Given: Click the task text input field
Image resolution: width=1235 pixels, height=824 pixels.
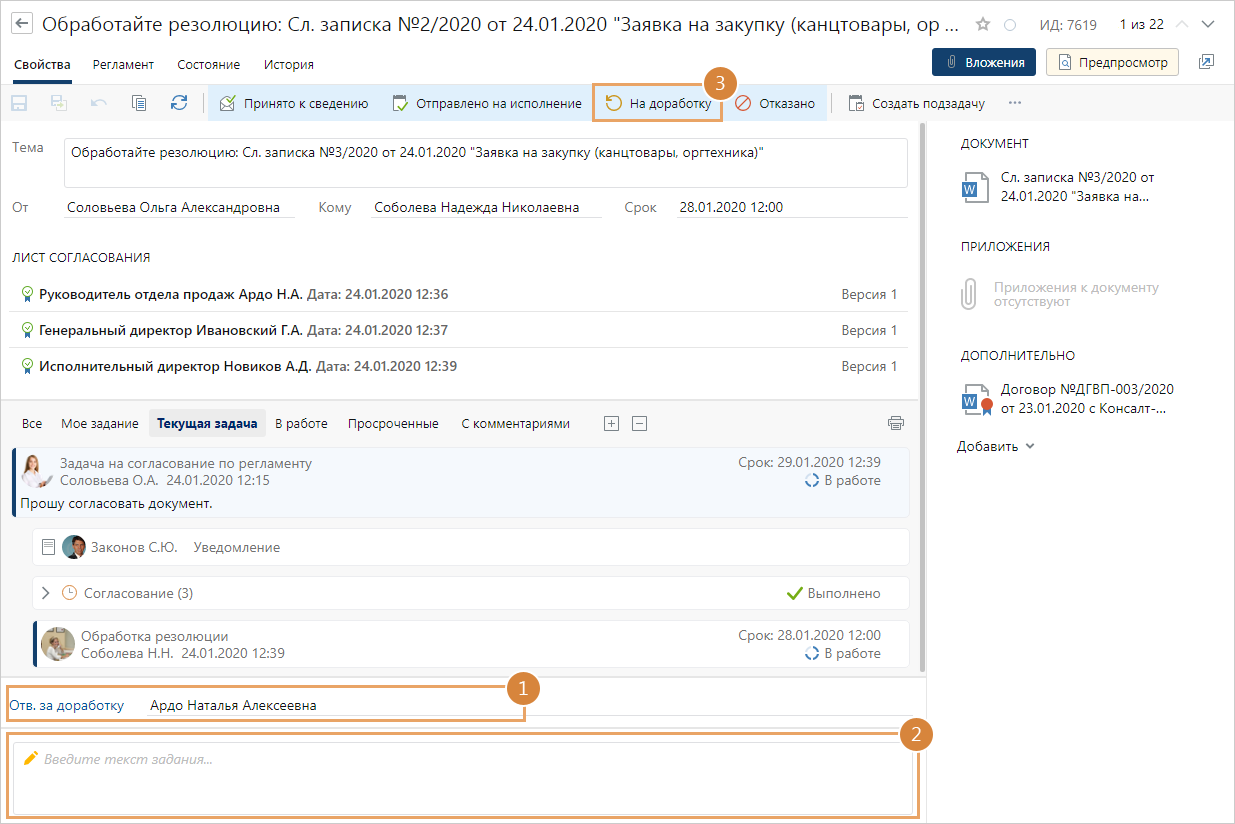Looking at the screenshot, I should (462, 777).
